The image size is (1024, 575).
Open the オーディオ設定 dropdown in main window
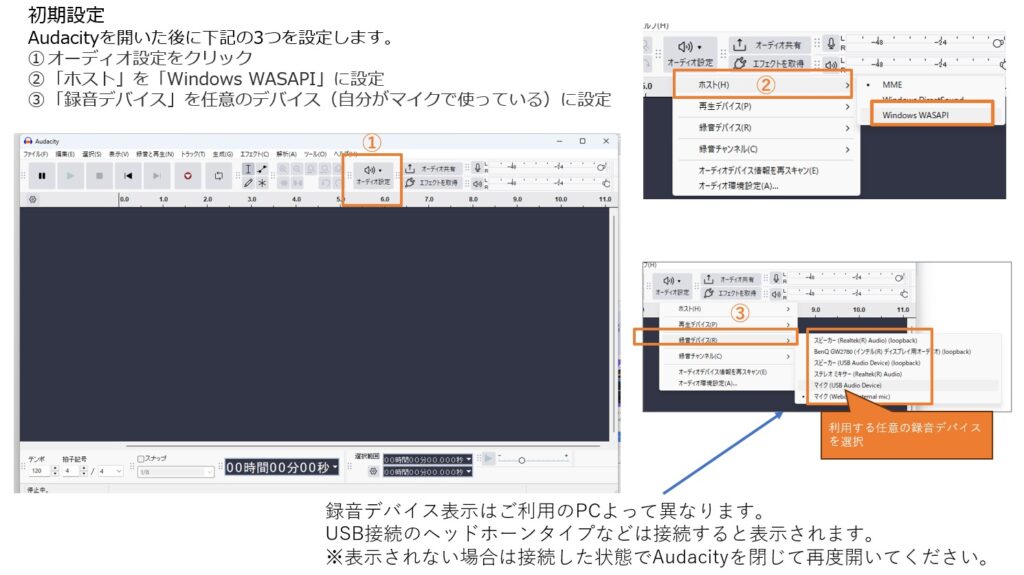373,175
